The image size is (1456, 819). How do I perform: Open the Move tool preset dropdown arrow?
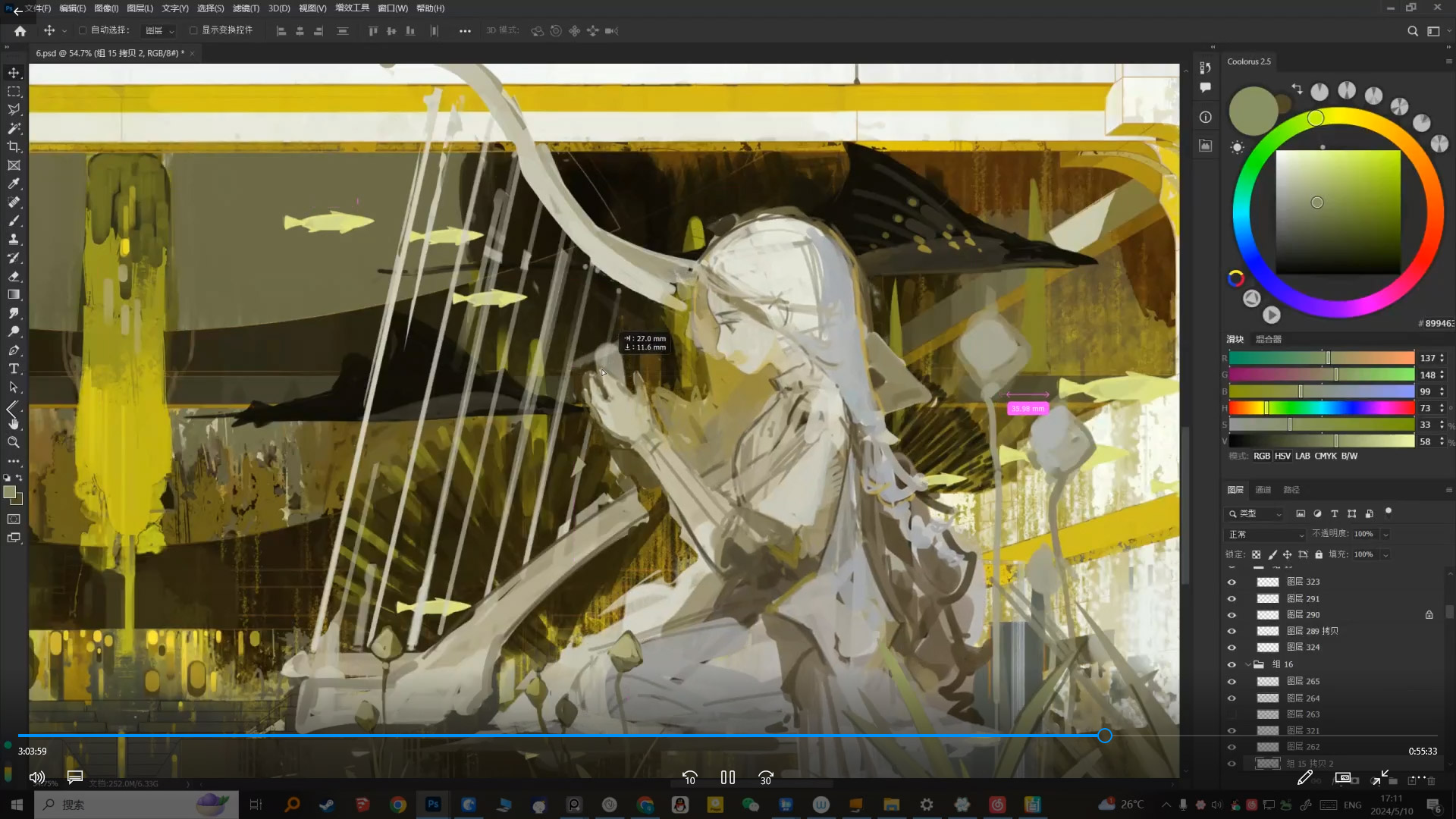click(x=64, y=31)
